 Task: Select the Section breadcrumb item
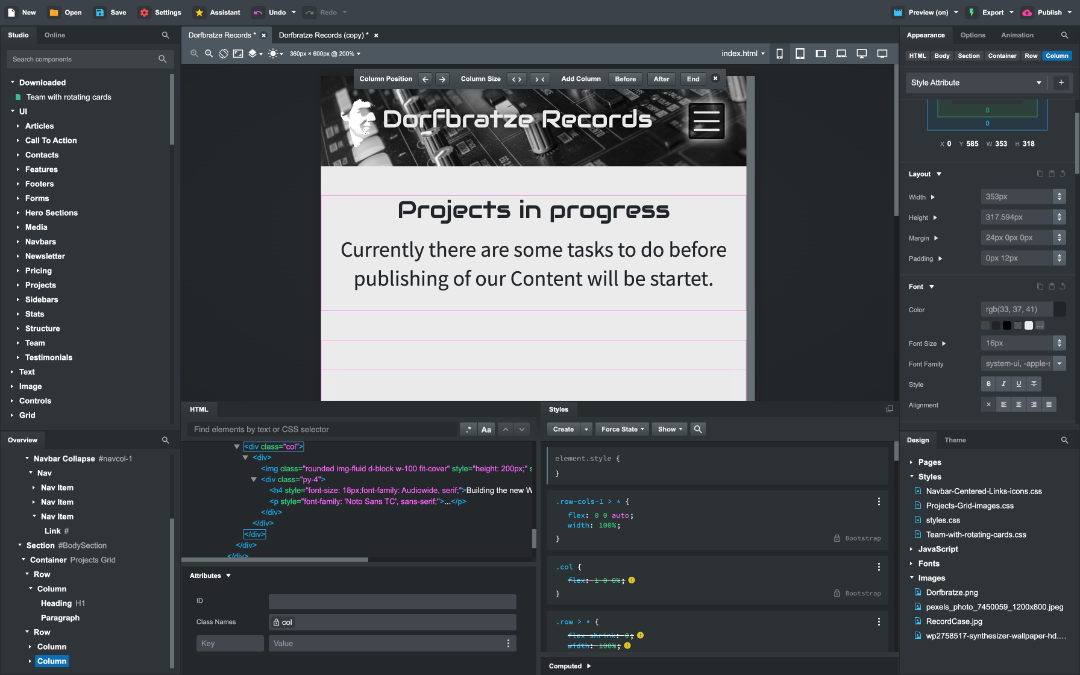[x=968, y=56]
